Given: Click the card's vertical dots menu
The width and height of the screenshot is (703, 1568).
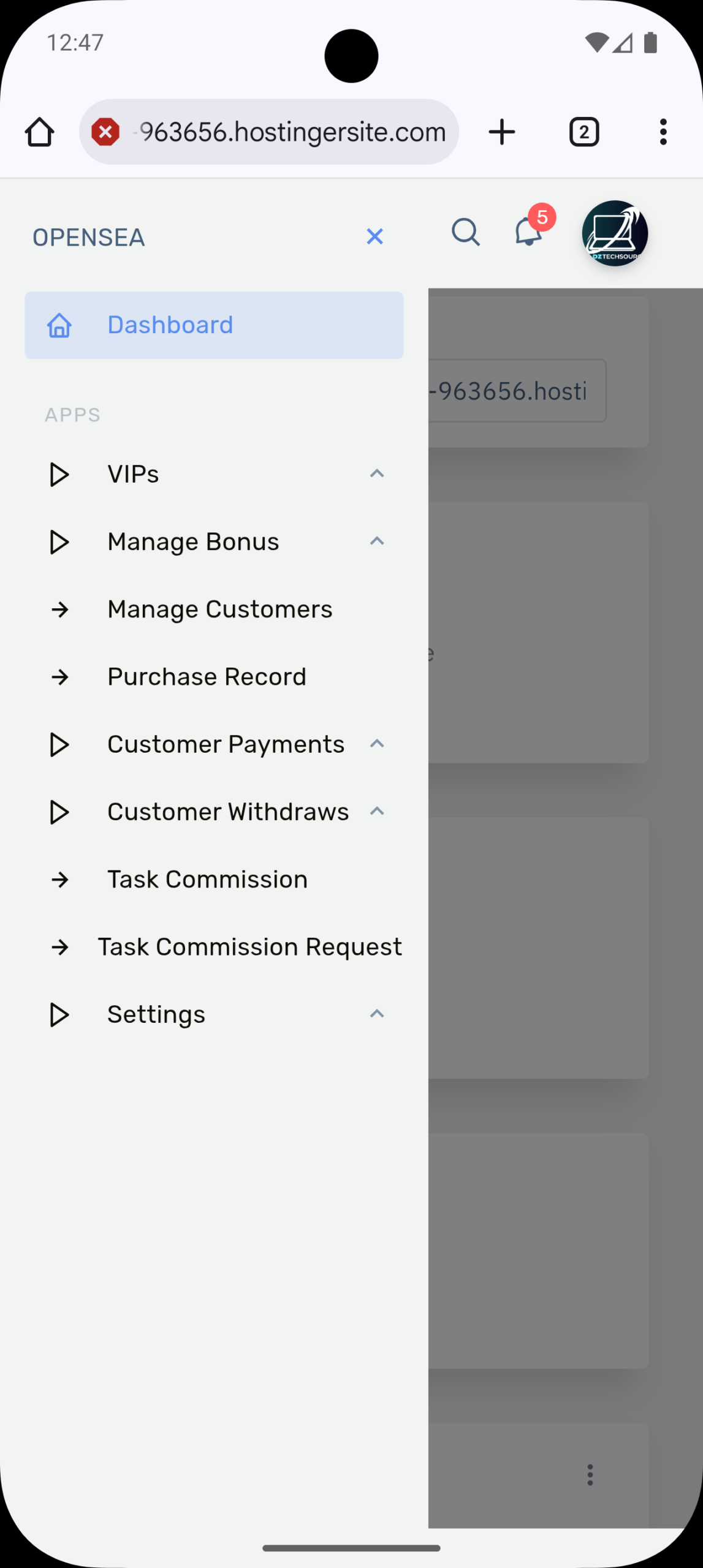Looking at the screenshot, I should [590, 1475].
